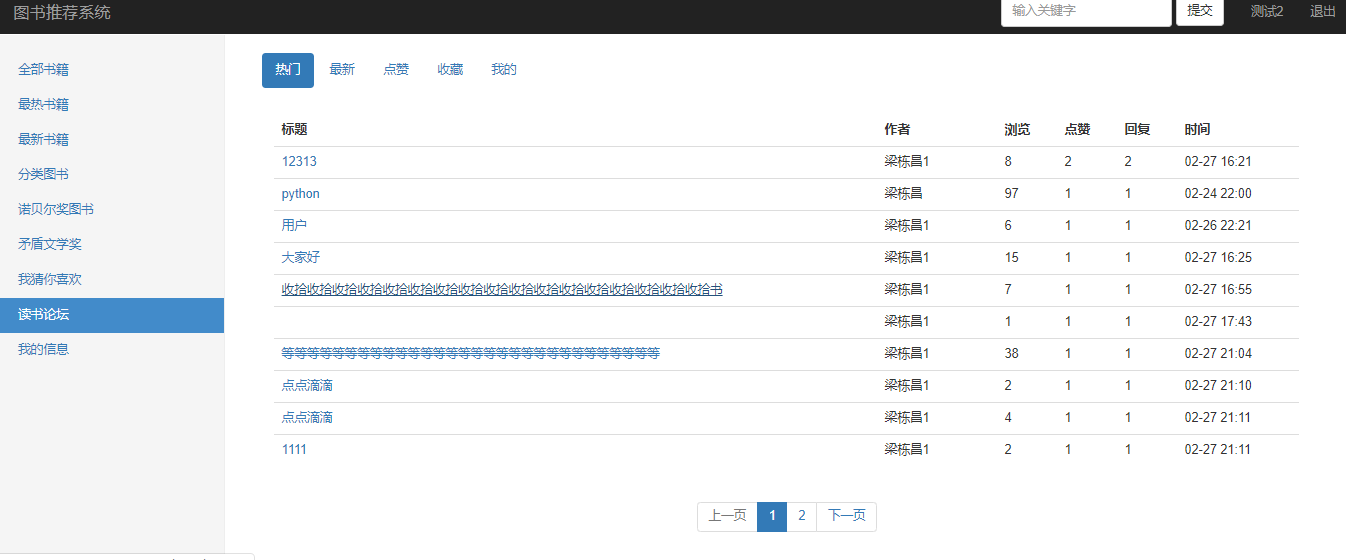The width and height of the screenshot is (1346, 560).
Task: Select the highlighted 读书论坛 sidebar item
Action: point(112,315)
